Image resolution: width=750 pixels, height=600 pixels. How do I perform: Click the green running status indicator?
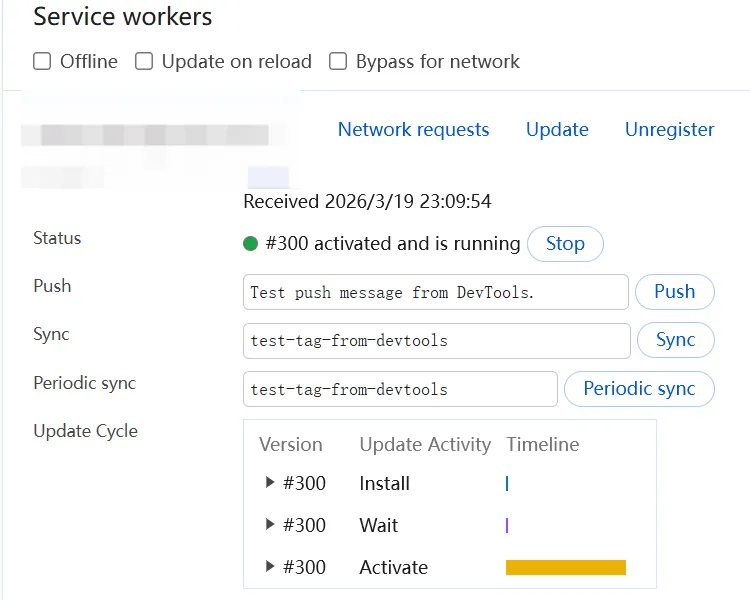251,244
